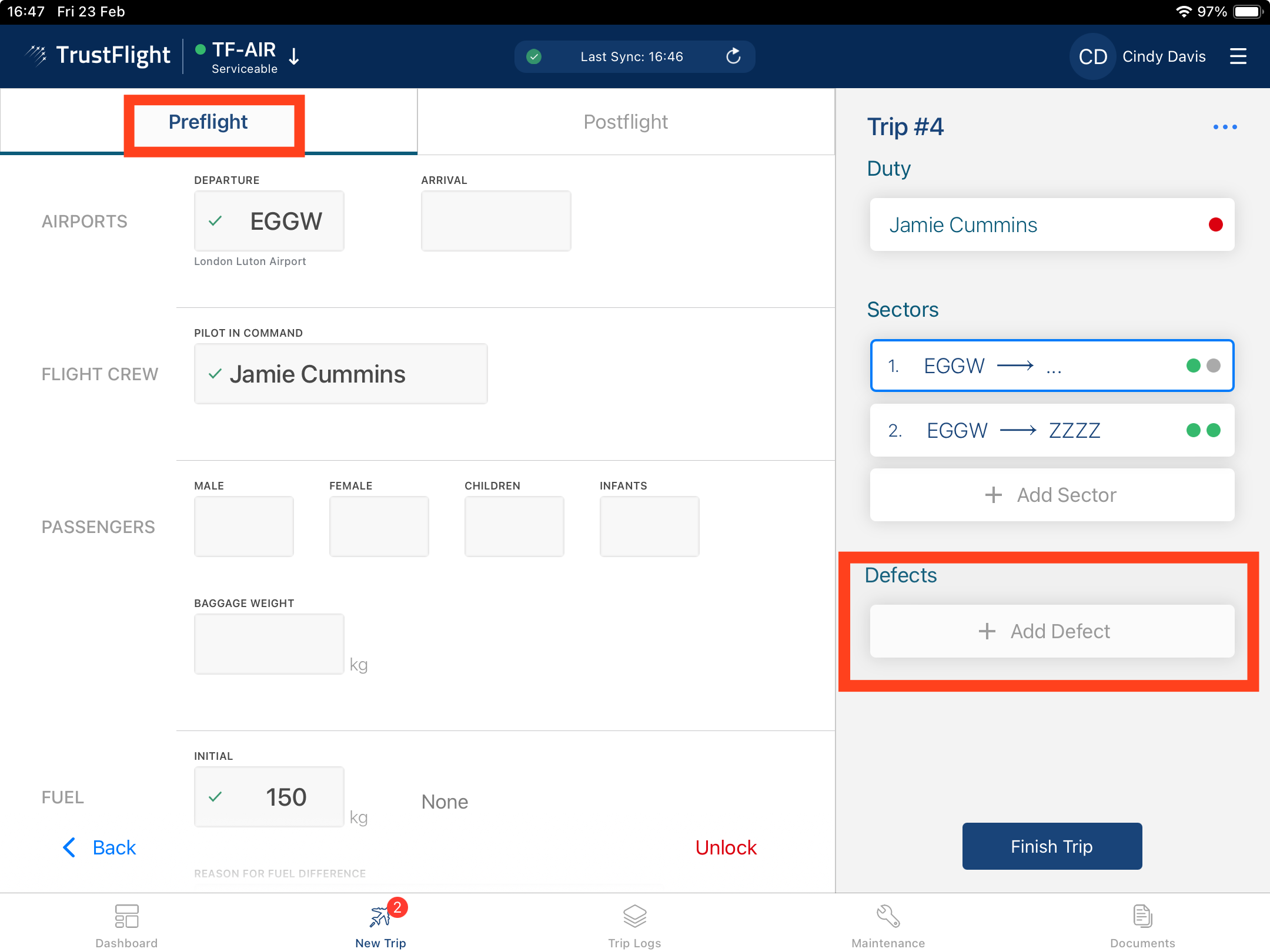Screen dimensions: 1270x952
Task: Tap the sync refresh icon
Action: pyautogui.click(x=733, y=56)
